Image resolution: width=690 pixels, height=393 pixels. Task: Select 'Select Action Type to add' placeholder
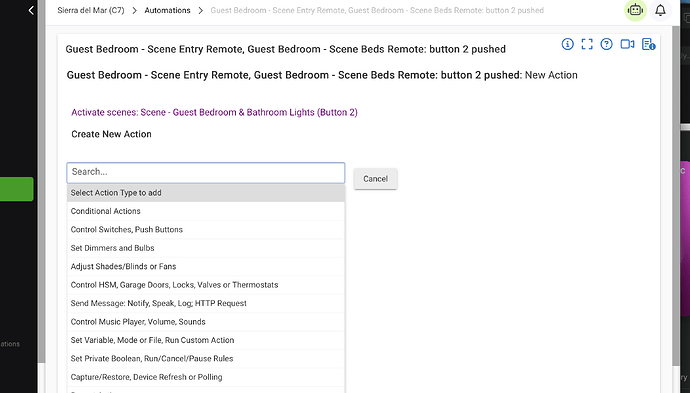[x=206, y=193]
